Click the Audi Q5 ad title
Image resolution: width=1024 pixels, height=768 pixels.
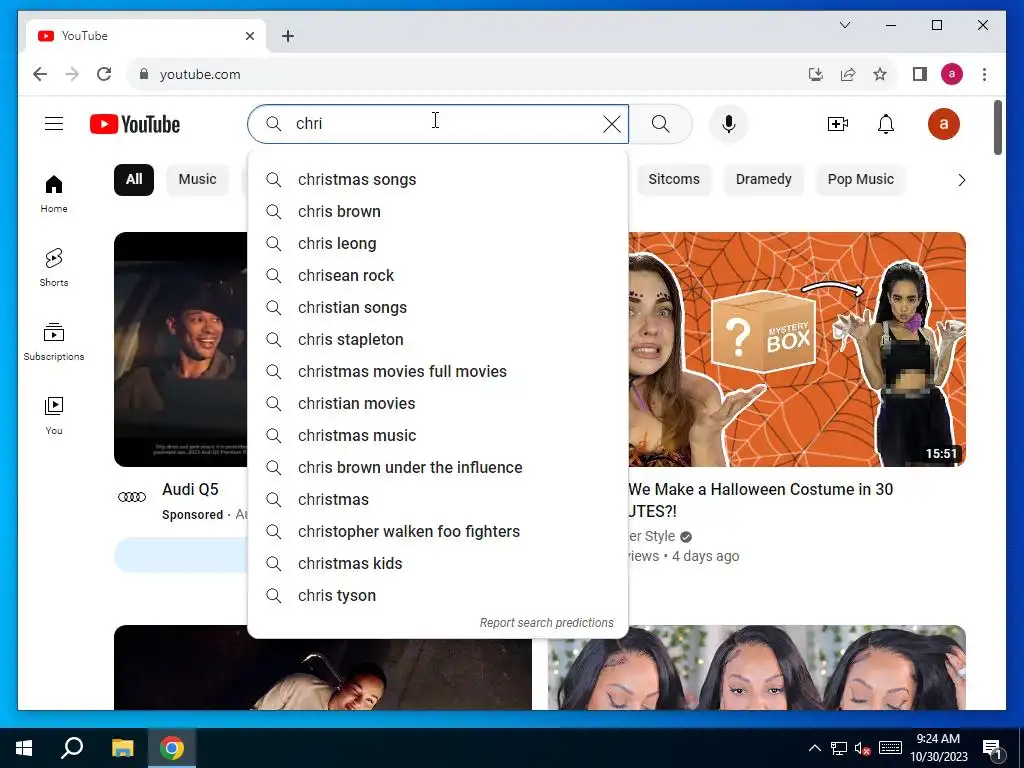(x=190, y=490)
